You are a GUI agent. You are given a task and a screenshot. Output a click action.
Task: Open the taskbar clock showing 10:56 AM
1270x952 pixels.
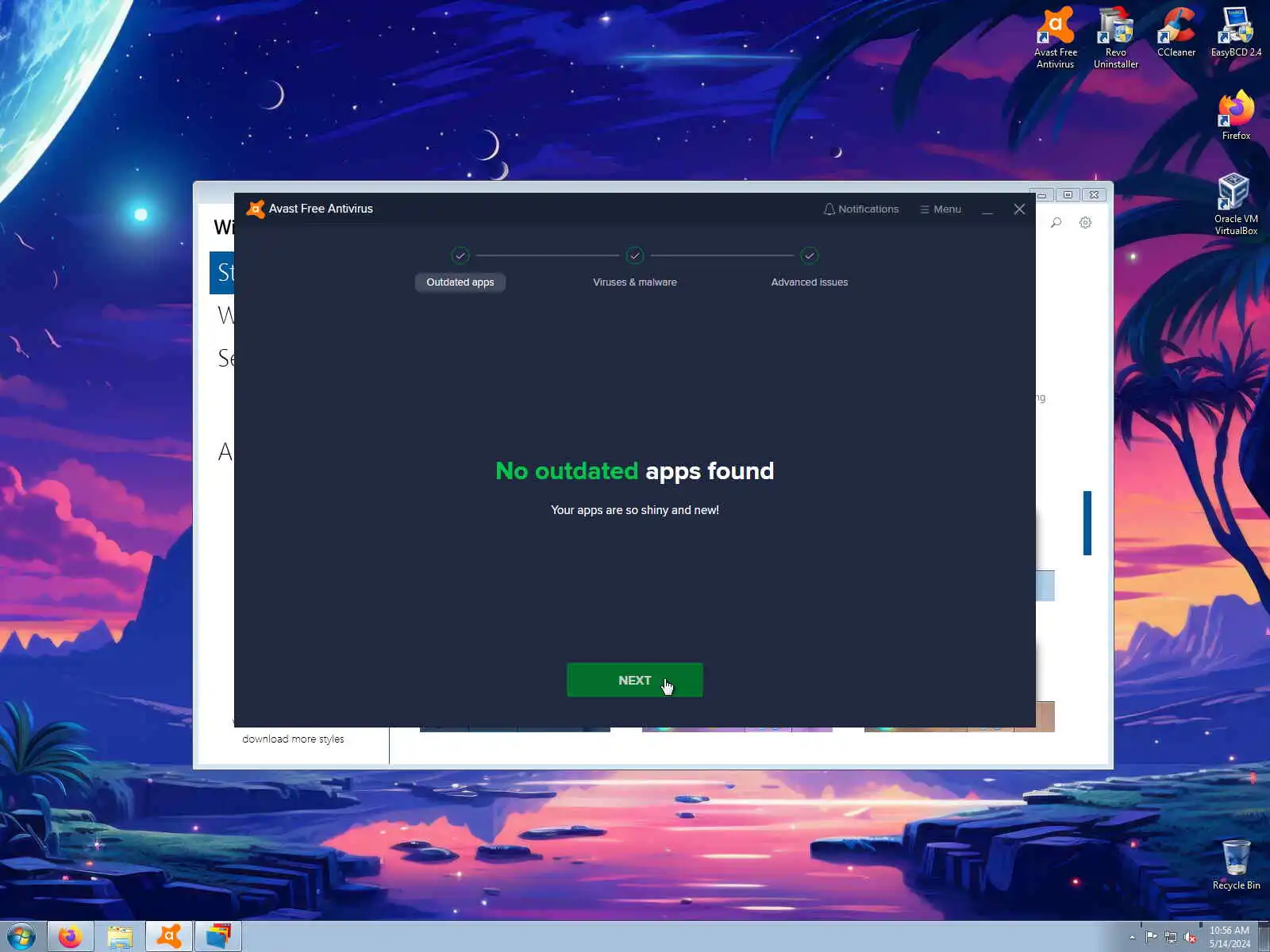(x=1229, y=937)
